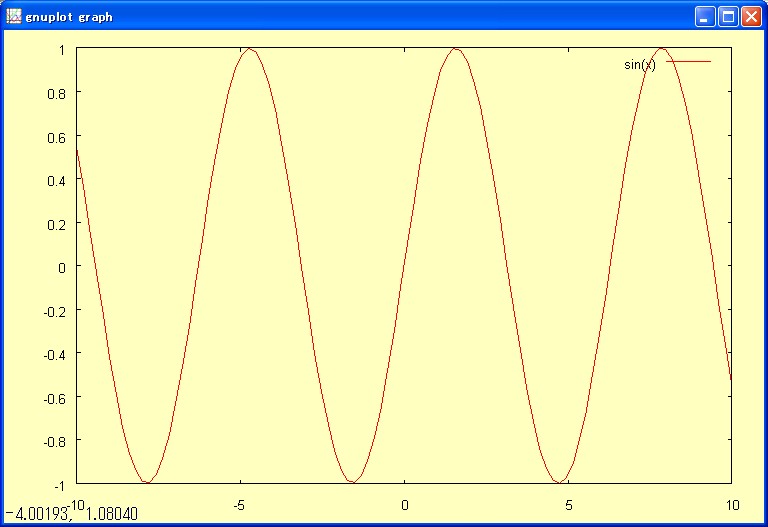Maximize the gnuplot graph window
Viewport: 768px width, 527px height.
(728, 17)
